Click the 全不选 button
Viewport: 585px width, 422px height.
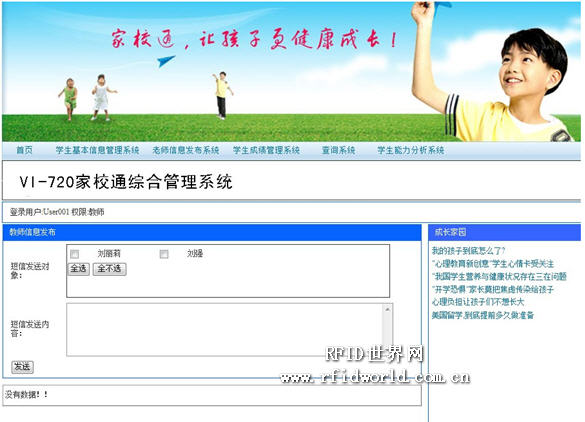pyautogui.click(x=109, y=269)
